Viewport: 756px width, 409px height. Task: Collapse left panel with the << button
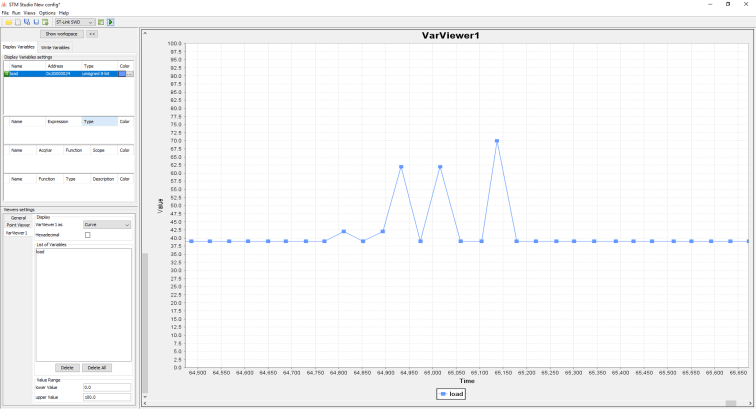coord(92,34)
